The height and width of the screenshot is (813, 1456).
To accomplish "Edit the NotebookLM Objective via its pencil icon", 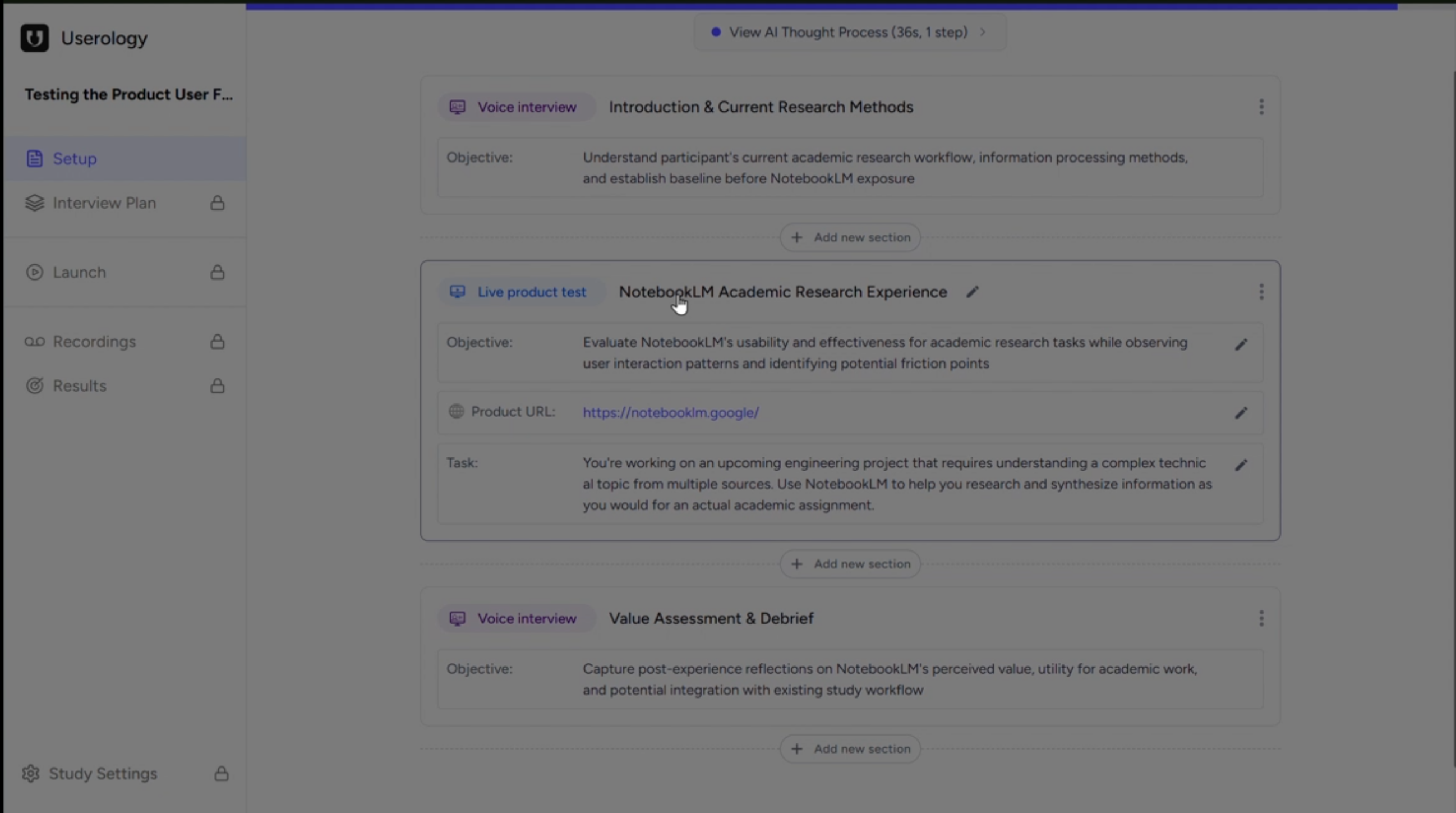I will click(1241, 345).
